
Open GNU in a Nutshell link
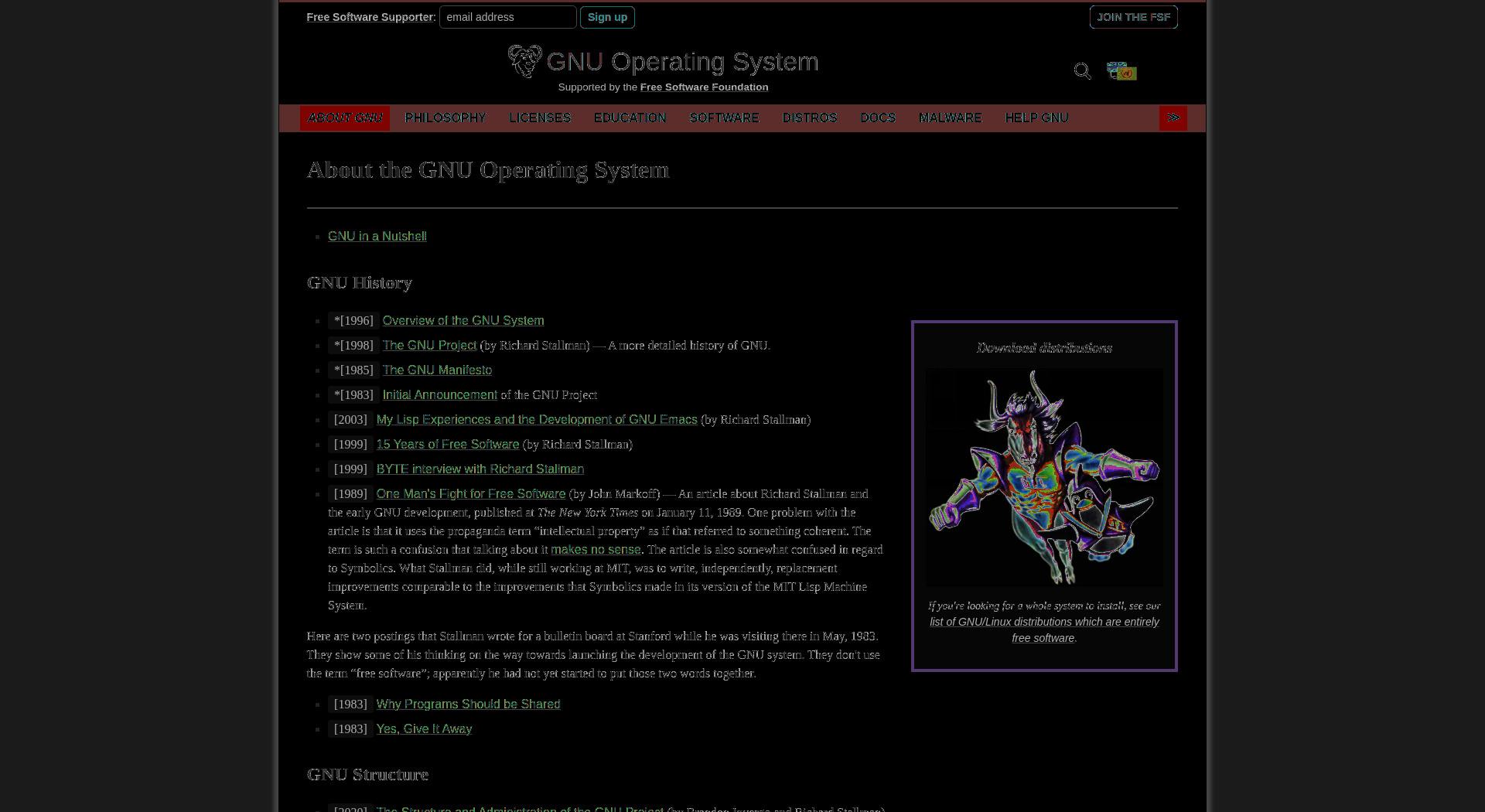coord(377,237)
